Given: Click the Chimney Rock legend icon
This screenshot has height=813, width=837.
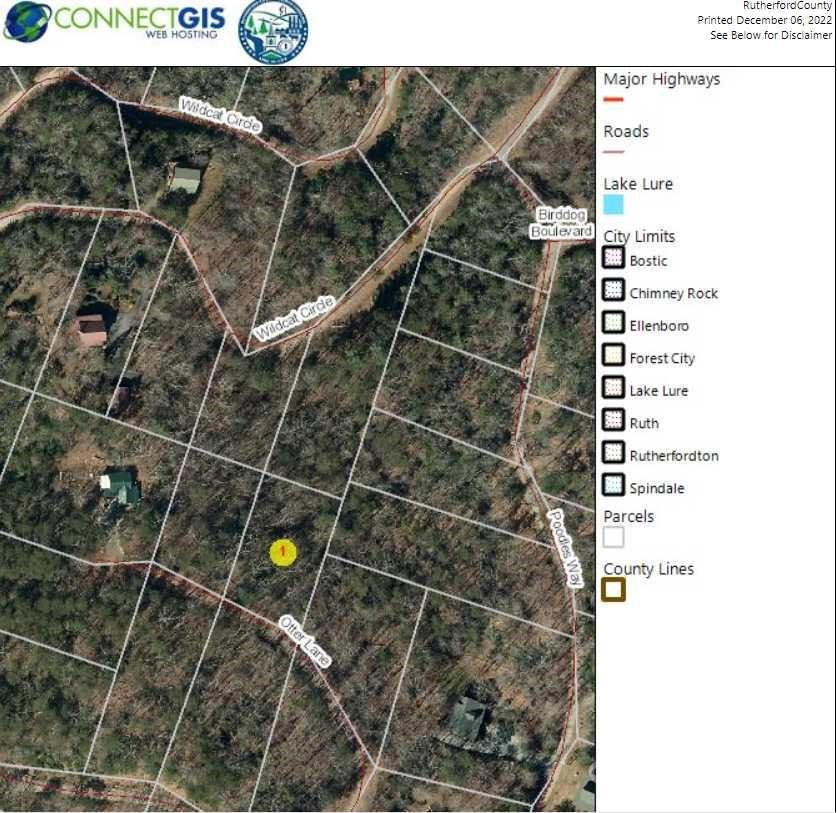Looking at the screenshot, I should (614, 293).
